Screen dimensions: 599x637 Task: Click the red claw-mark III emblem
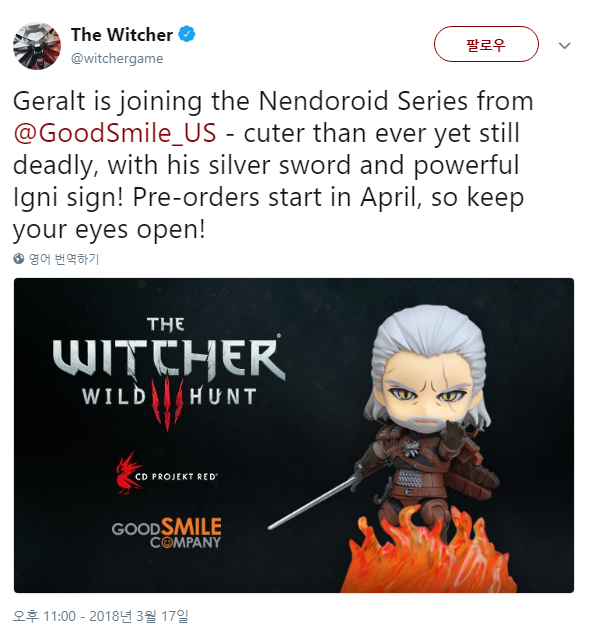(167, 404)
